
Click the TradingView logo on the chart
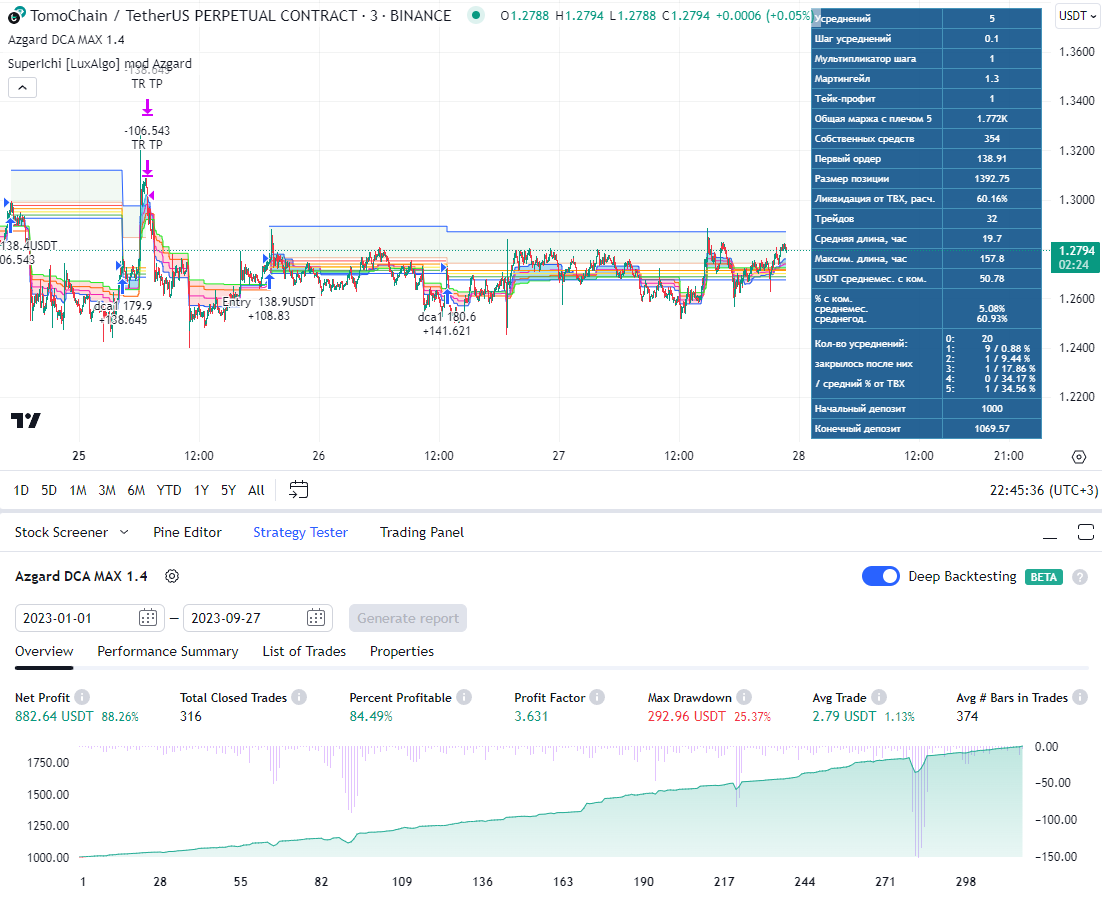click(26, 420)
